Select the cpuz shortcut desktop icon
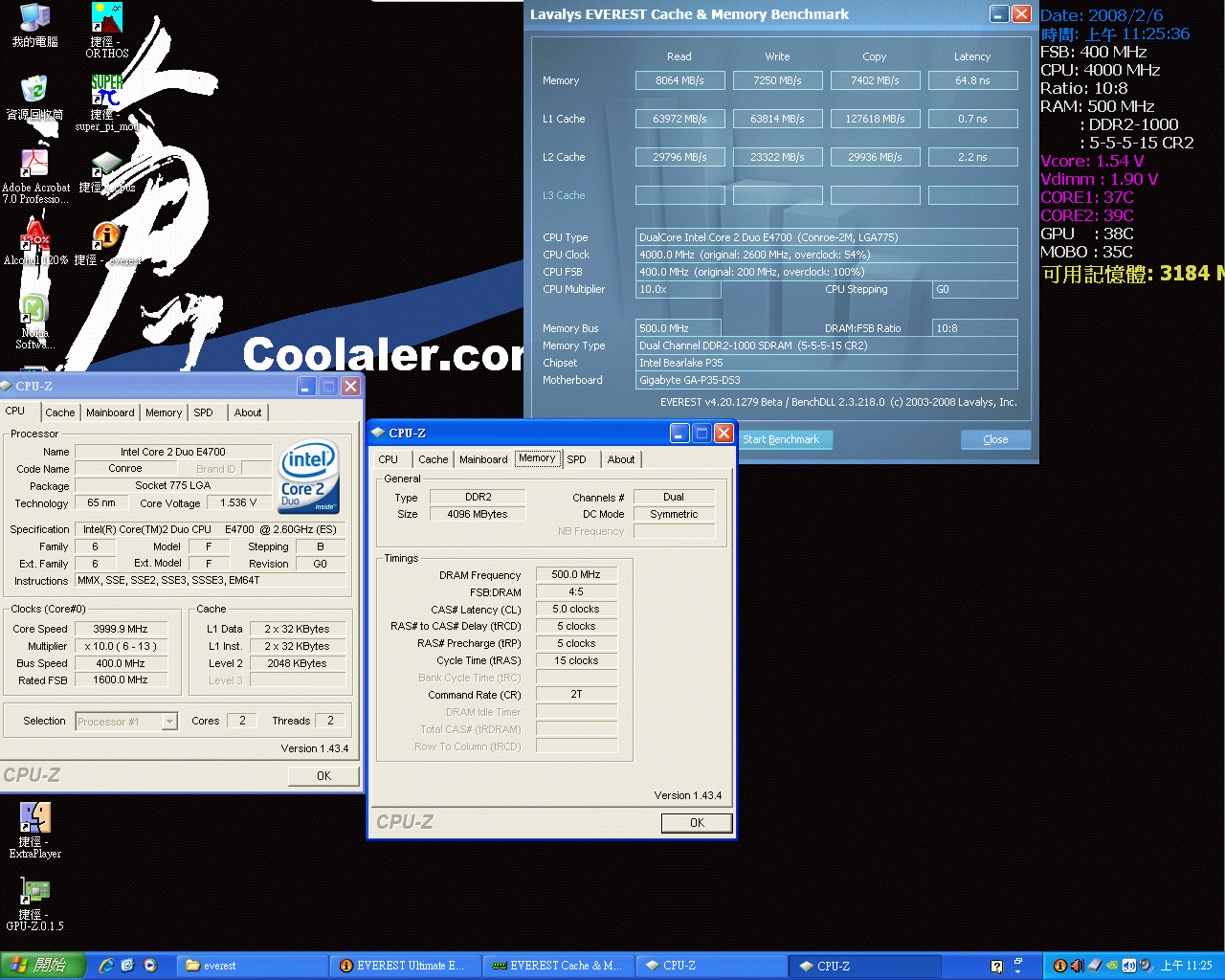The height and width of the screenshot is (980, 1225). (x=106, y=172)
